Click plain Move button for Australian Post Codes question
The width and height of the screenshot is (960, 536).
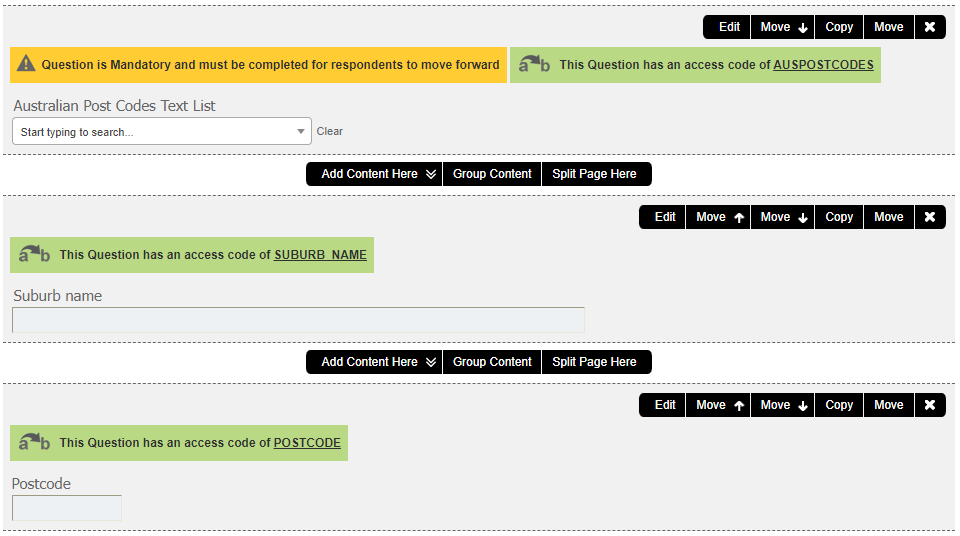pyautogui.click(x=889, y=27)
